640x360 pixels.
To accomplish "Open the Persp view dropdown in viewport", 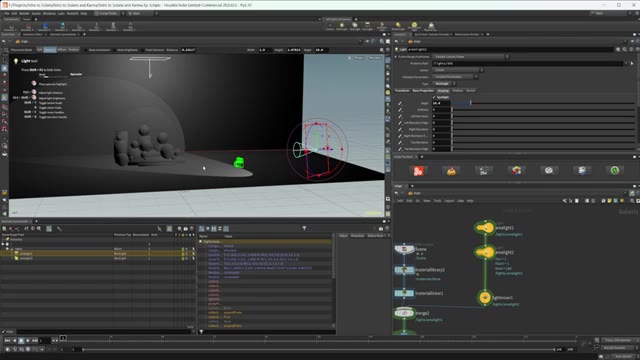I will pyautogui.click(x=358, y=58).
